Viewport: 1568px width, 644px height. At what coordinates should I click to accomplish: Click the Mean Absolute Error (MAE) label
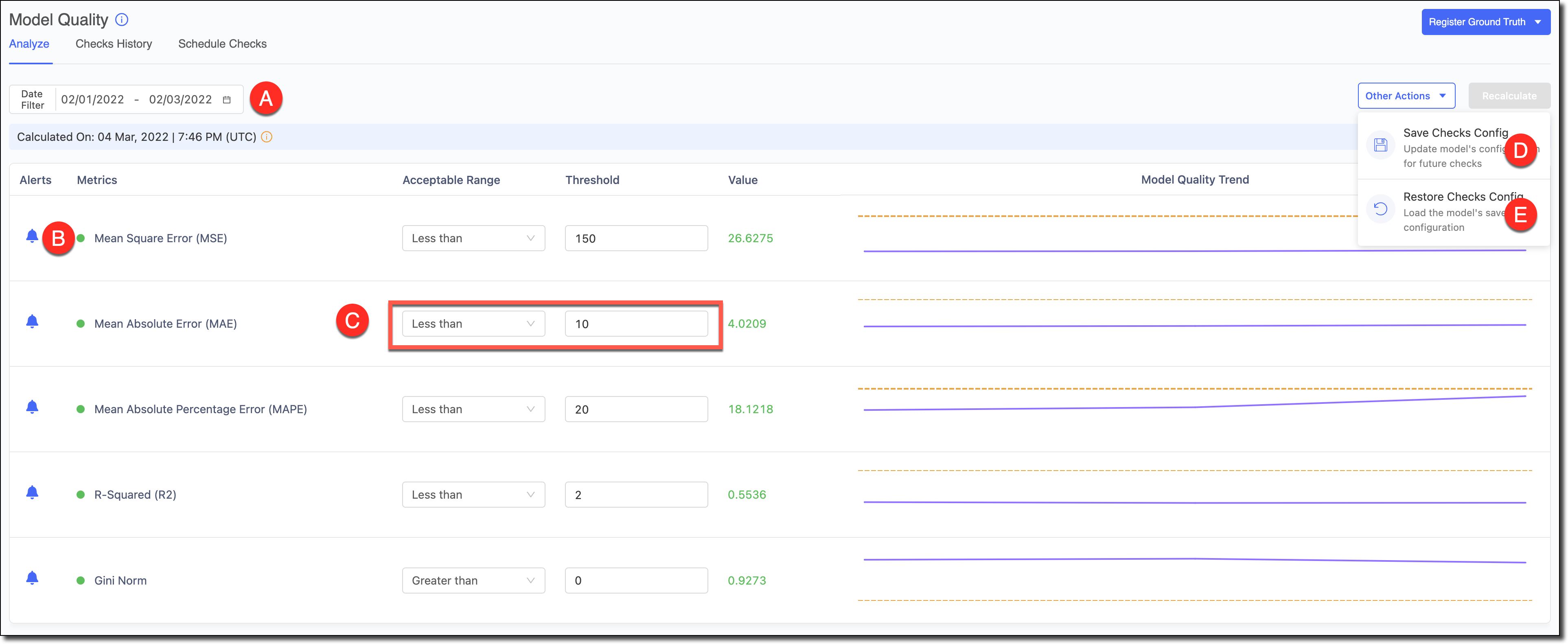tap(166, 324)
